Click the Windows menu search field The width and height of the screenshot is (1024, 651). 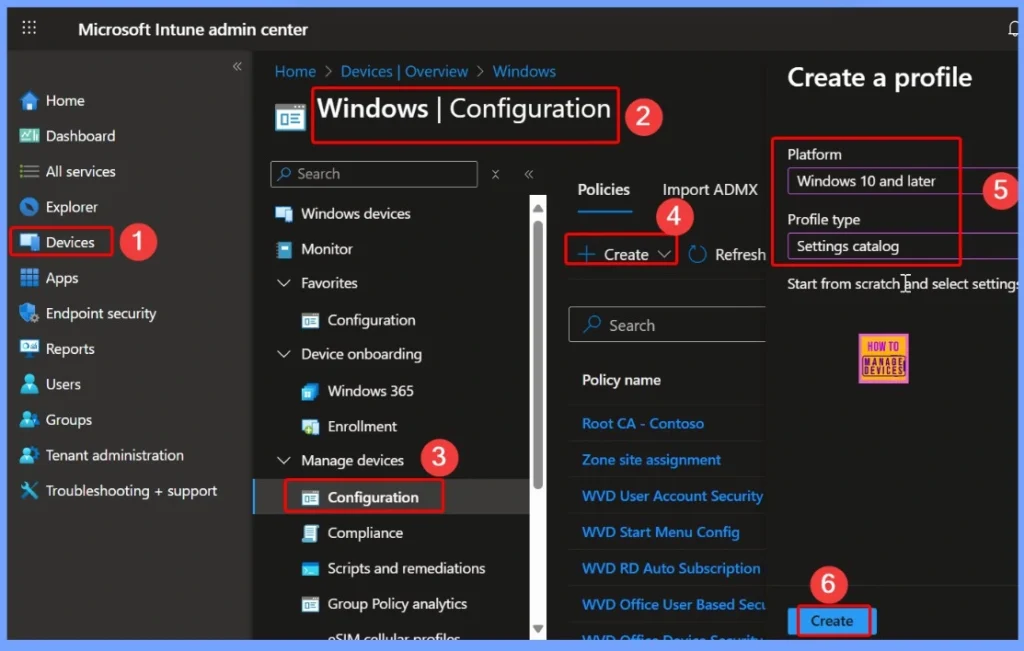(x=374, y=174)
